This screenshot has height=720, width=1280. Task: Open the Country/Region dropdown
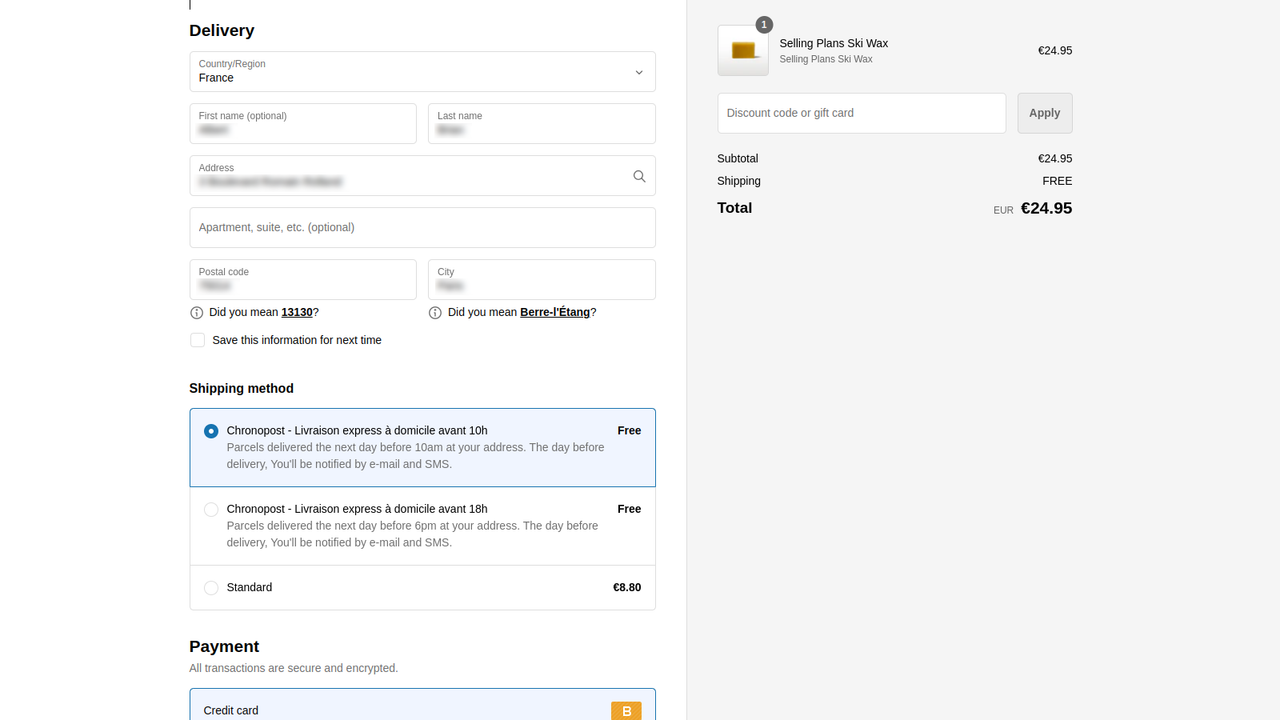[422, 71]
